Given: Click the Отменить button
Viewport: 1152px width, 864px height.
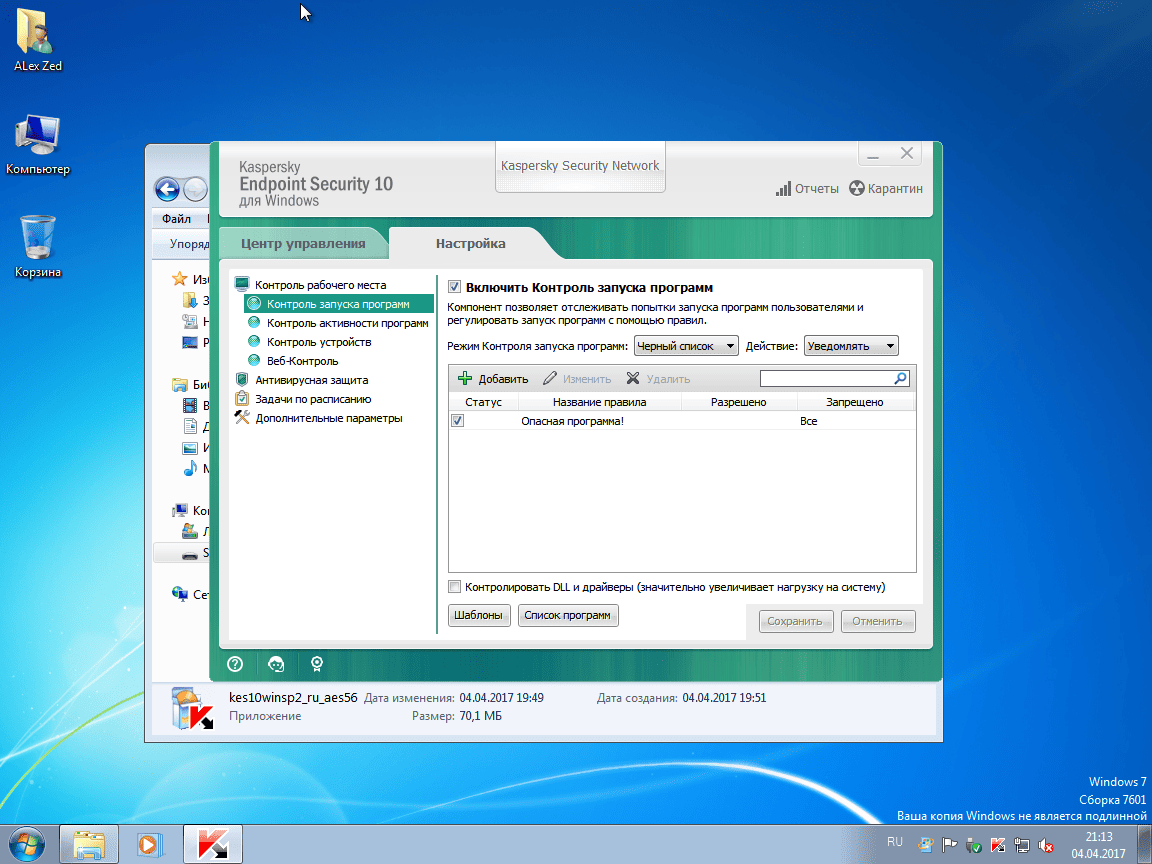Looking at the screenshot, I should click(x=878, y=622).
